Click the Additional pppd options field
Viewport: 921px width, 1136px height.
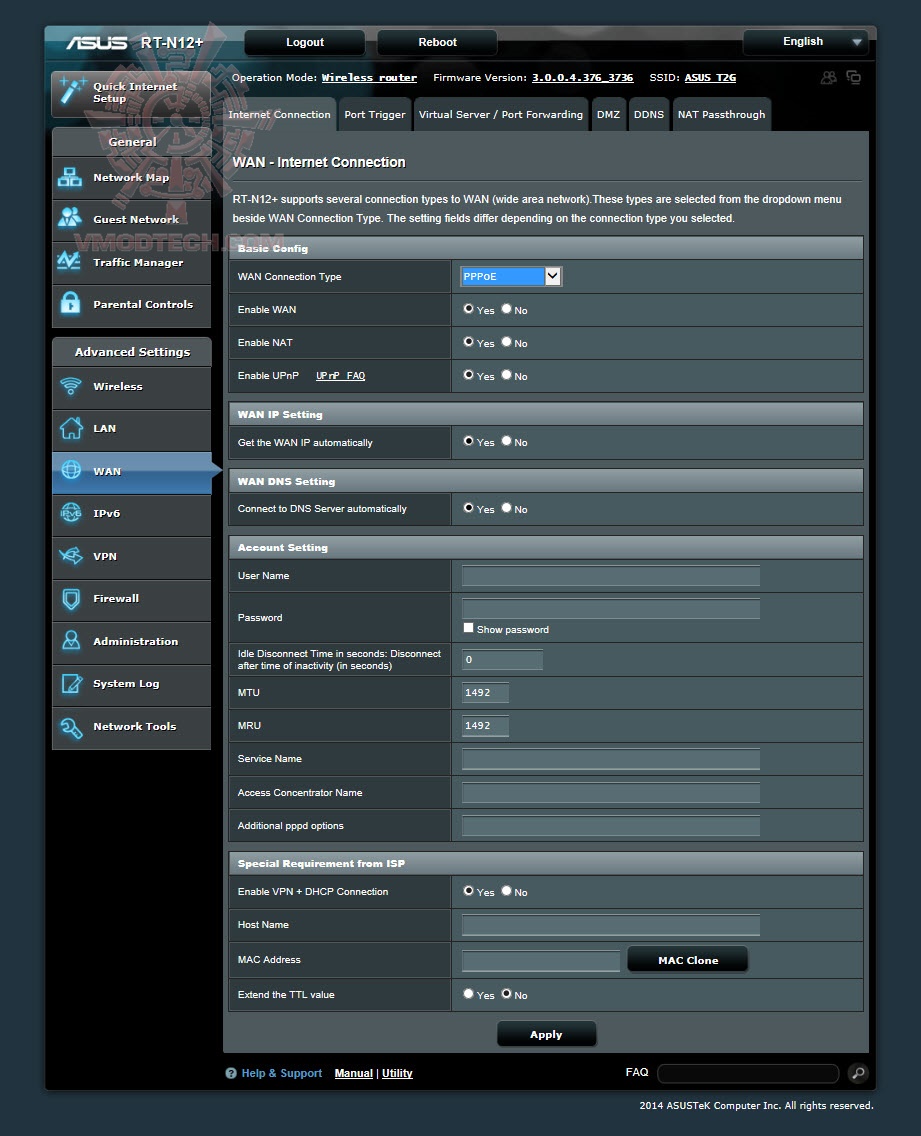pyautogui.click(x=611, y=825)
